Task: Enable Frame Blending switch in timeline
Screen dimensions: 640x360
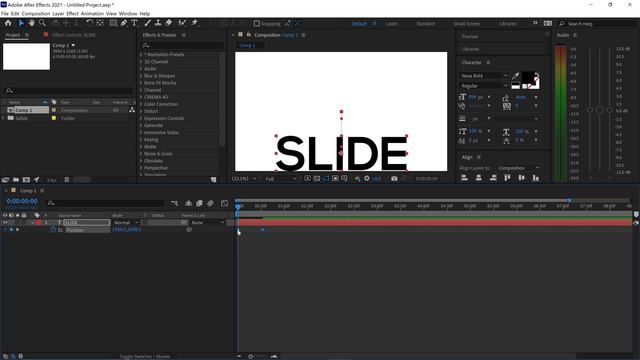Action: (x=199, y=203)
